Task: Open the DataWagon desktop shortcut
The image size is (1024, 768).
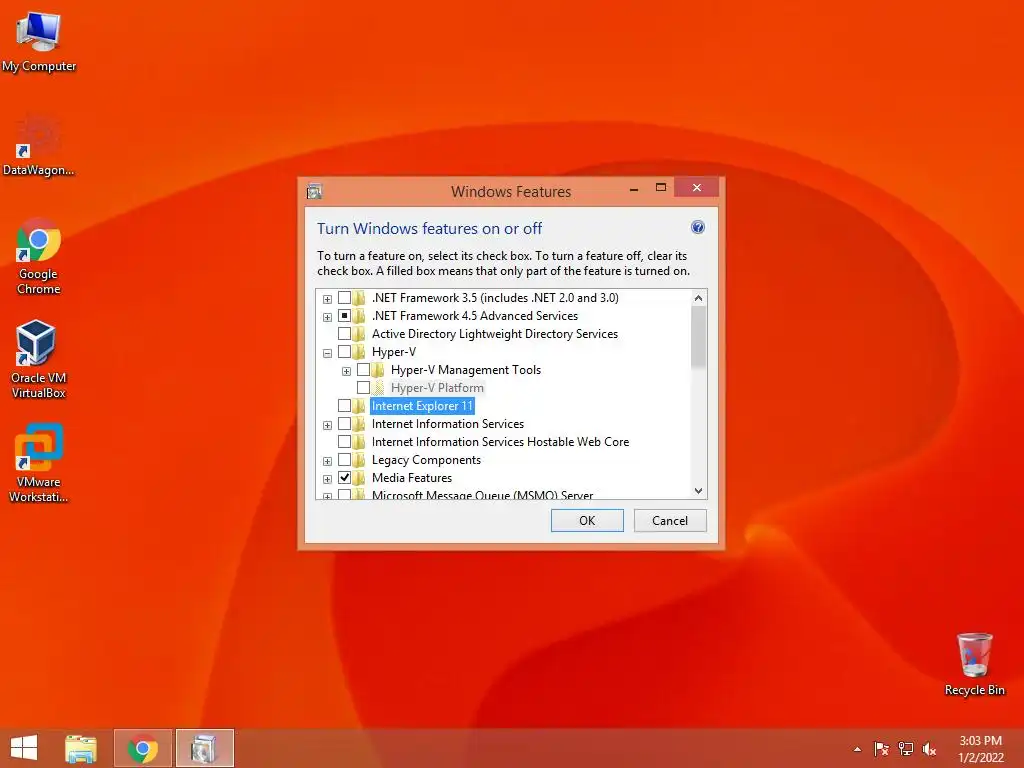Action: [39, 144]
